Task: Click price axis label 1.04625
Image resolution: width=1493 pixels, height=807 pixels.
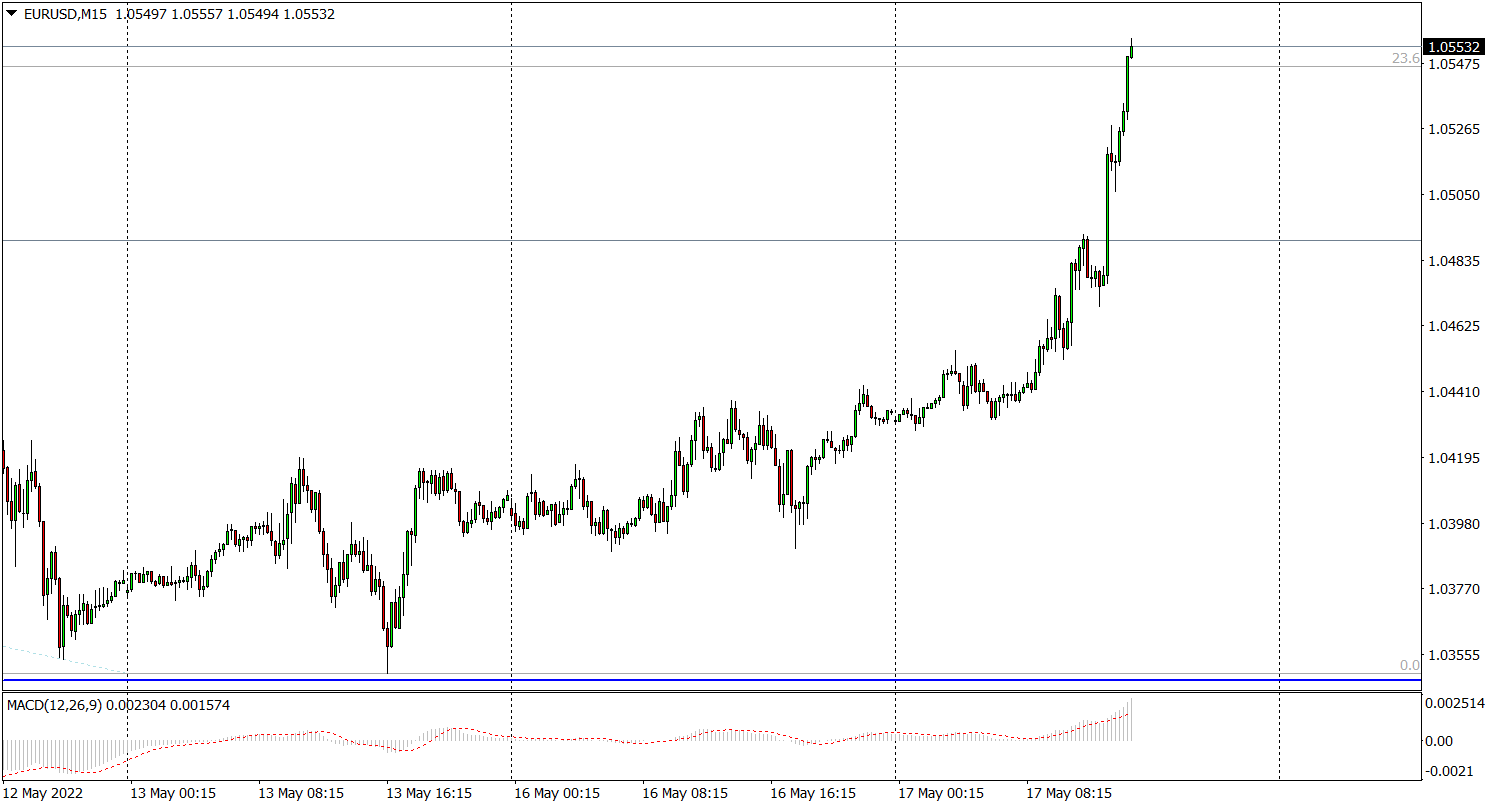Action: click(x=1454, y=326)
